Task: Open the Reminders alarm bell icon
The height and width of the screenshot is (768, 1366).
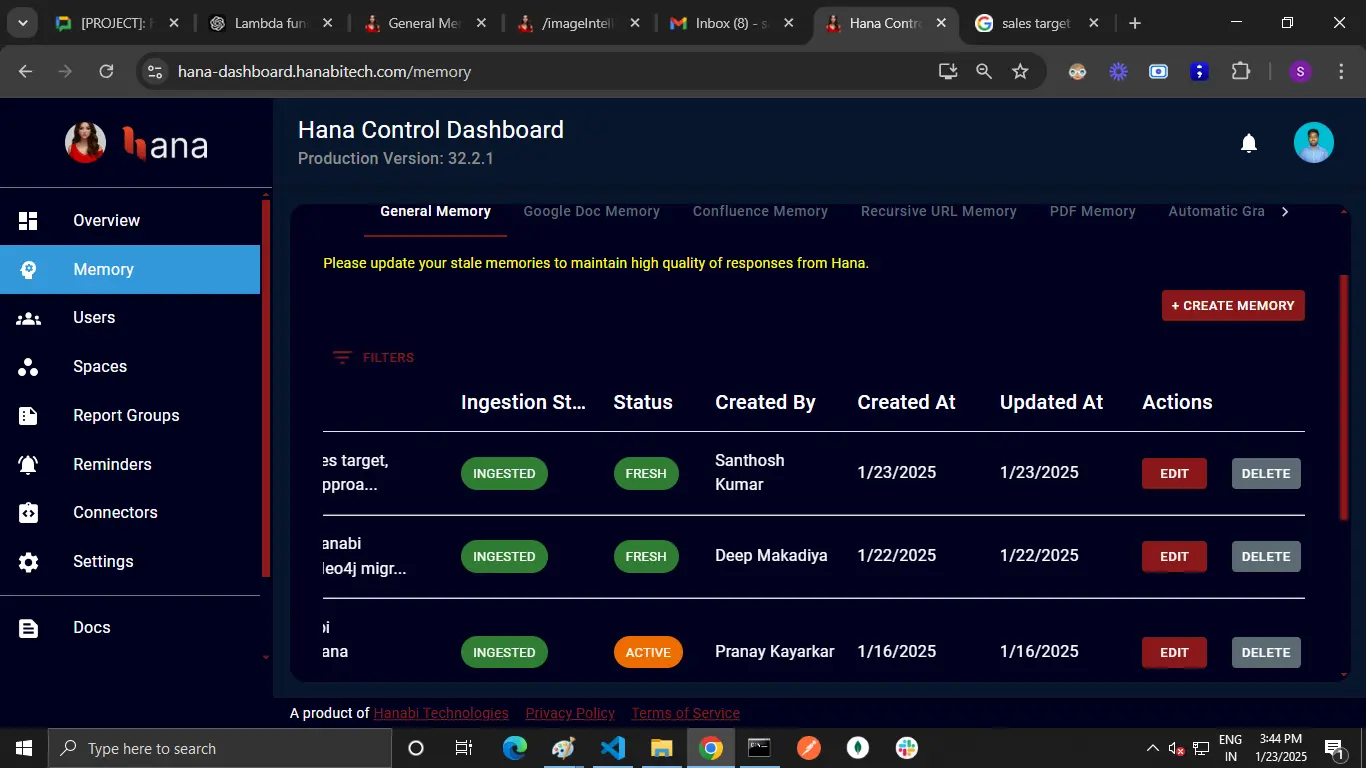Action: (x=28, y=464)
